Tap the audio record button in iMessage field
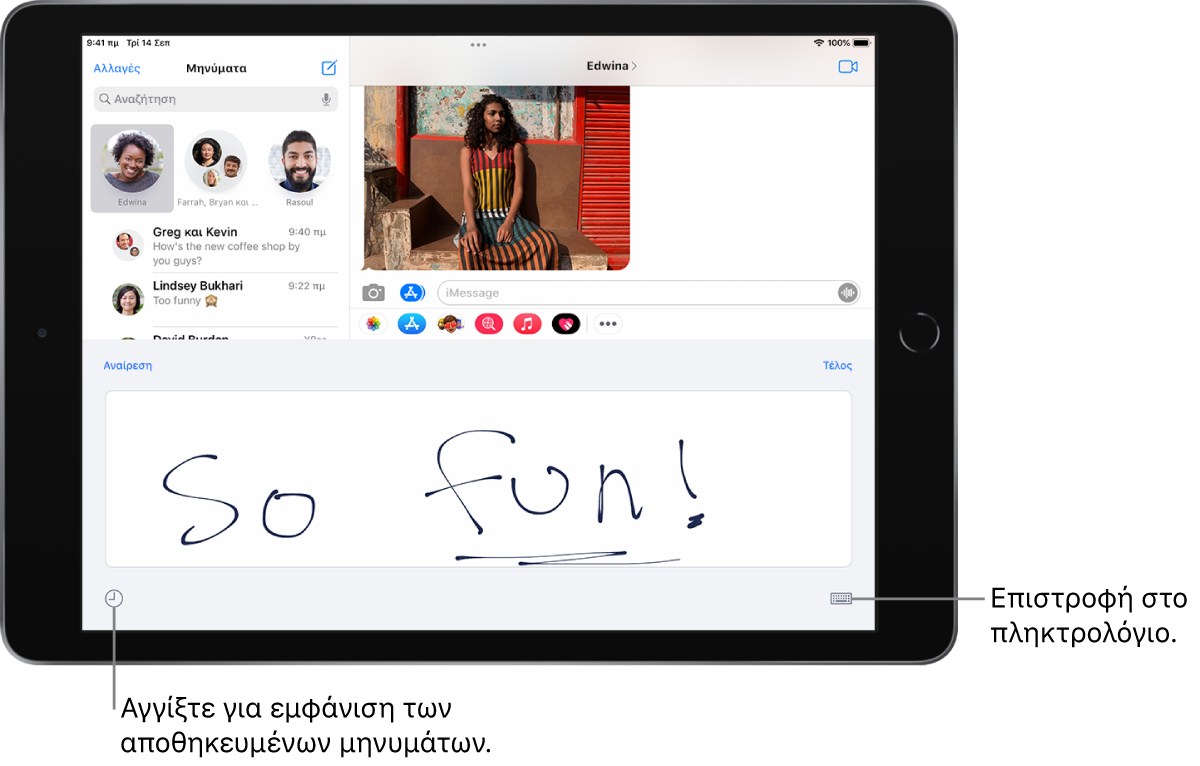 847,293
